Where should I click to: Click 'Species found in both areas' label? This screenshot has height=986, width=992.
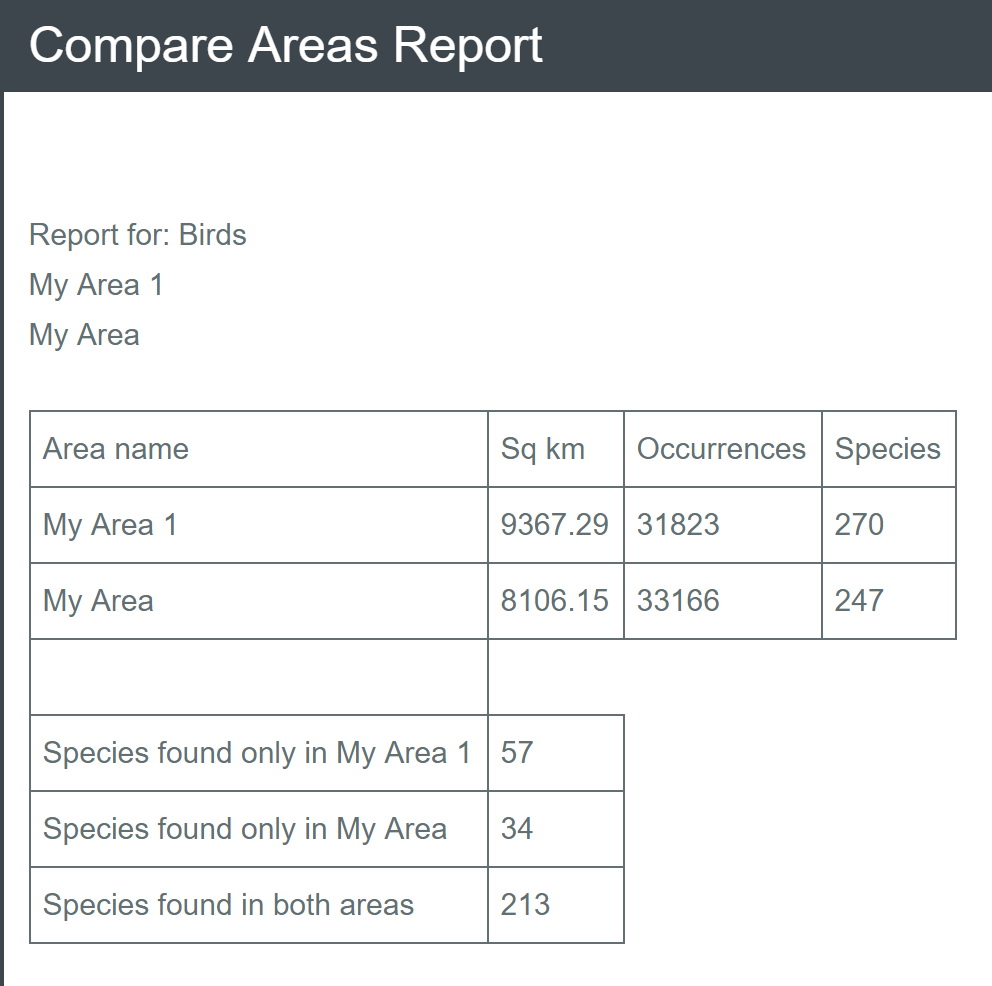228,905
